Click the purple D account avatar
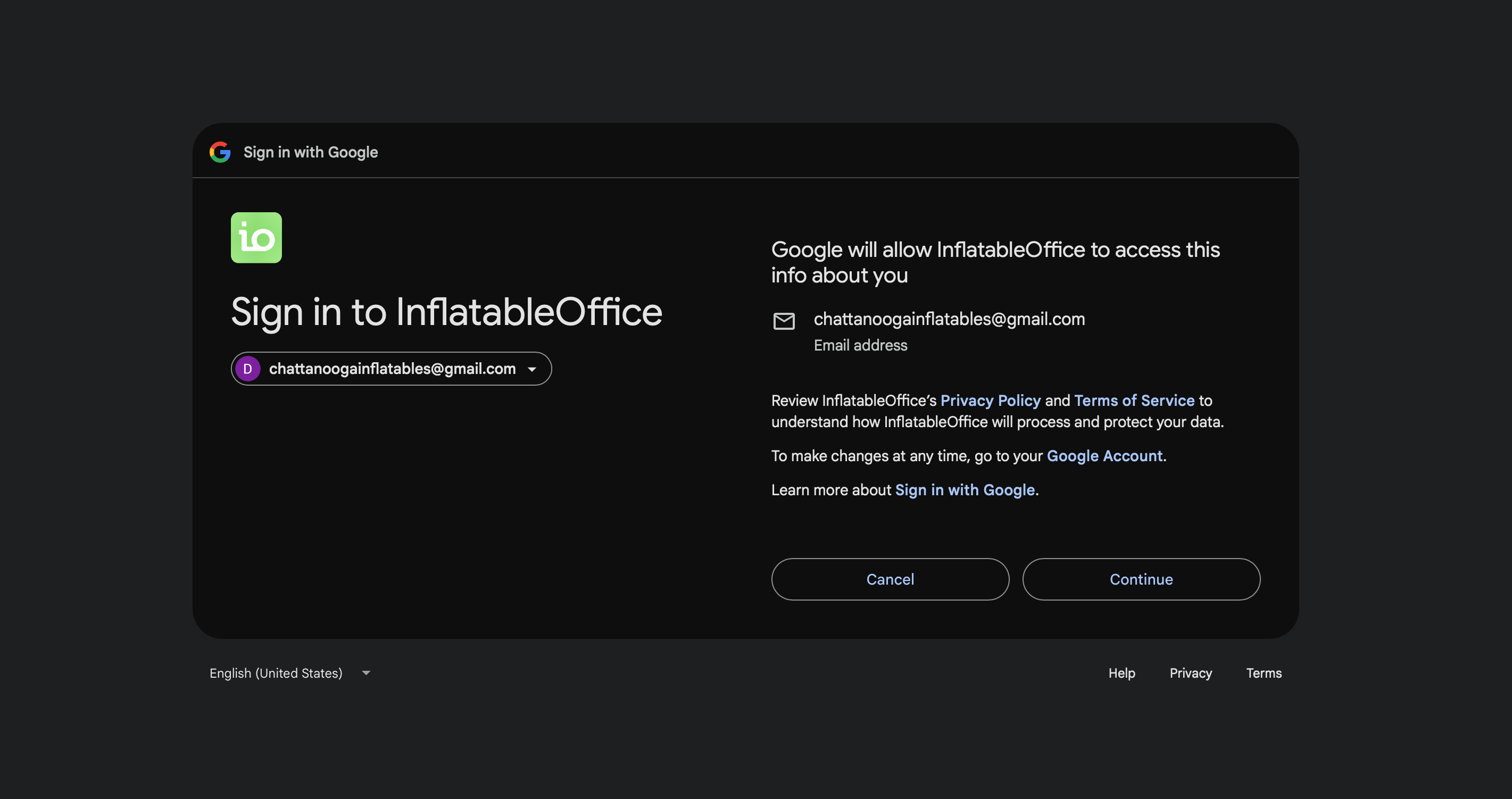The width and height of the screenshot is (1512, 799). tap(248, 369)
